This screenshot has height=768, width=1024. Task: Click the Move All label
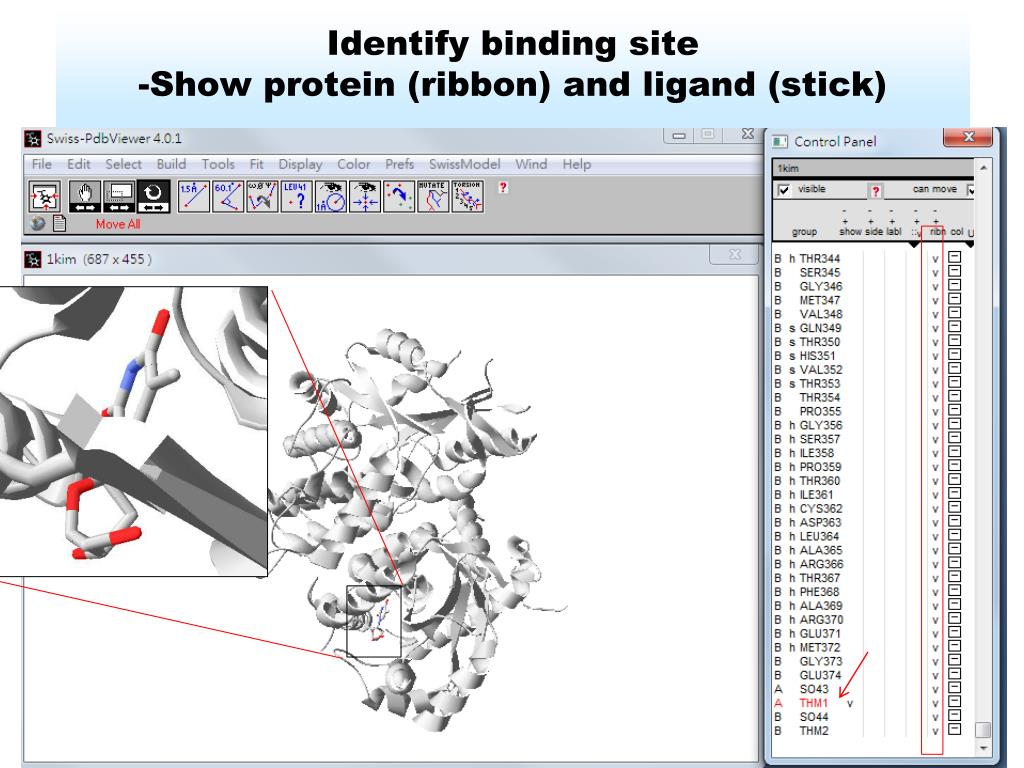118,224
